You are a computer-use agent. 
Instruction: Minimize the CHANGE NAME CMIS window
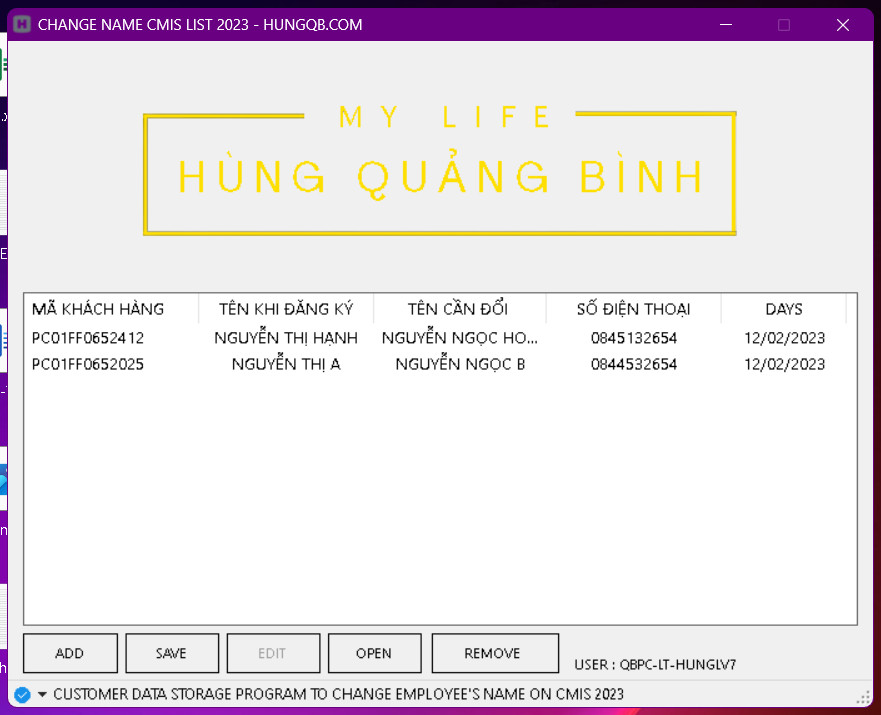(725, 25)
